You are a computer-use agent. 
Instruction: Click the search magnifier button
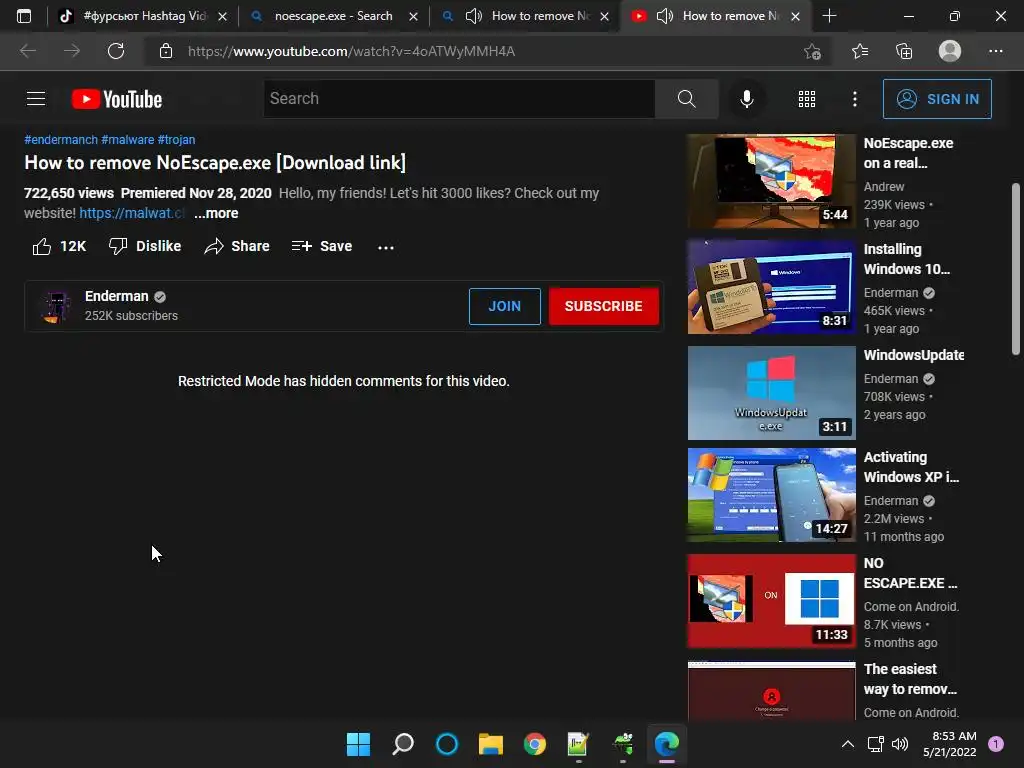tap(686, 99)
